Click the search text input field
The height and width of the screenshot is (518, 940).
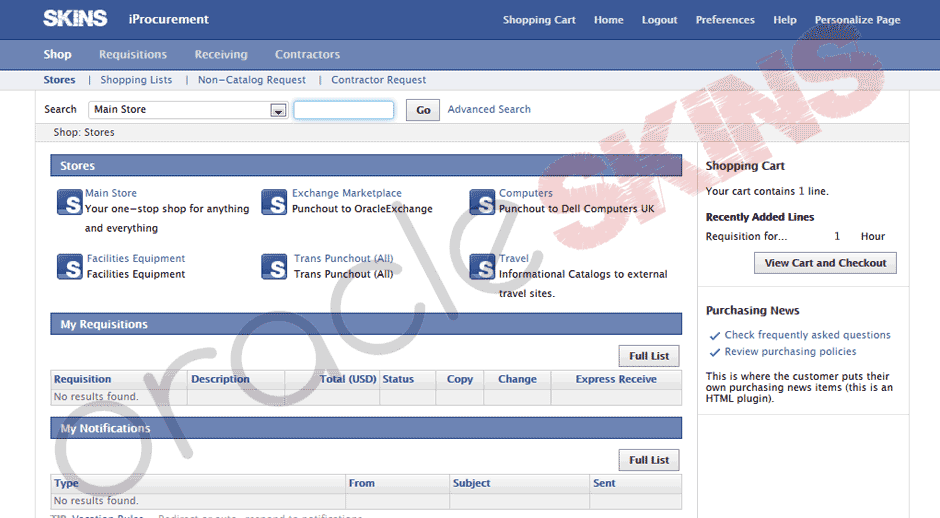(344, 110)
